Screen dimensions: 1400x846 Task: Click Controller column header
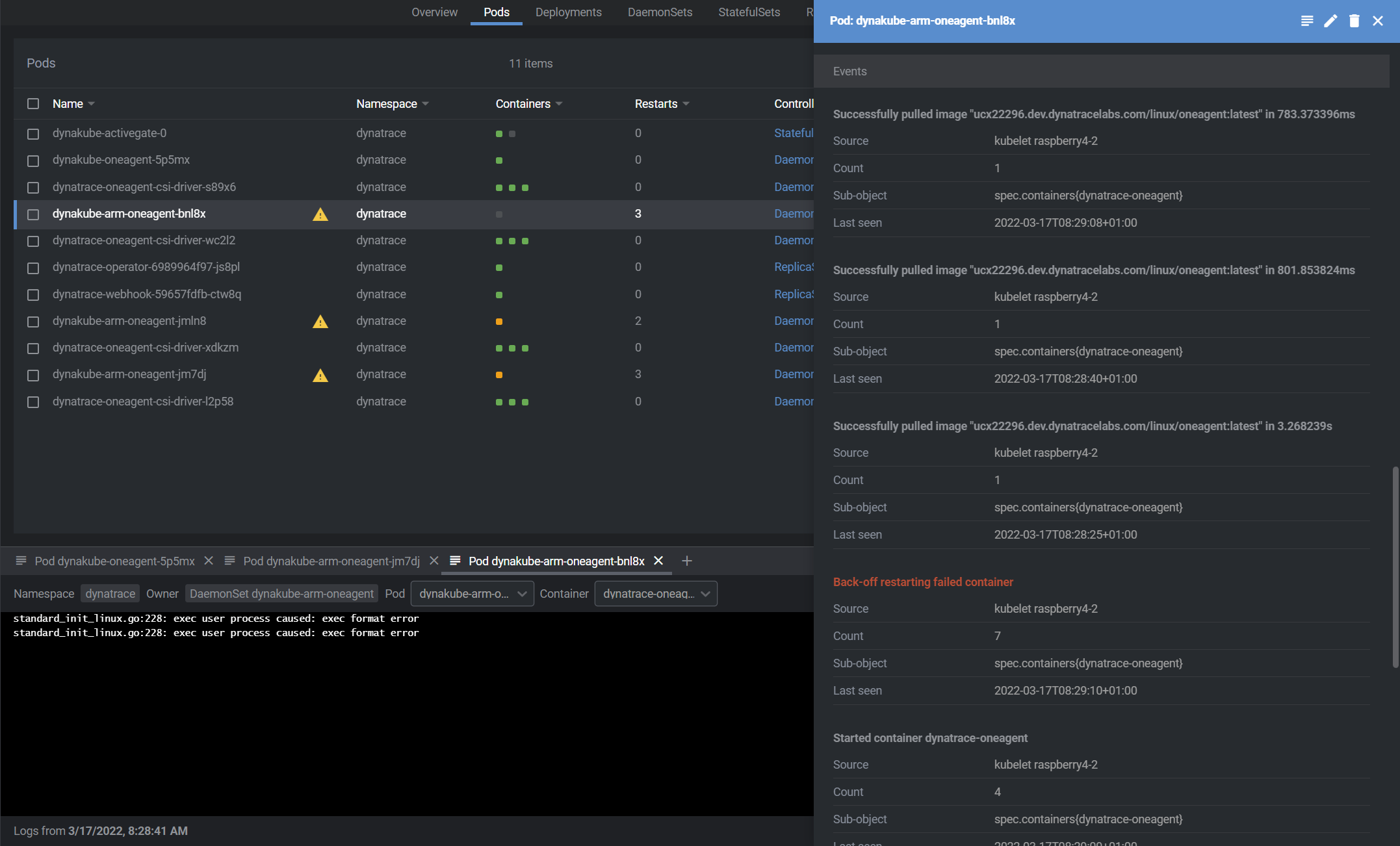tap(794, 104)
